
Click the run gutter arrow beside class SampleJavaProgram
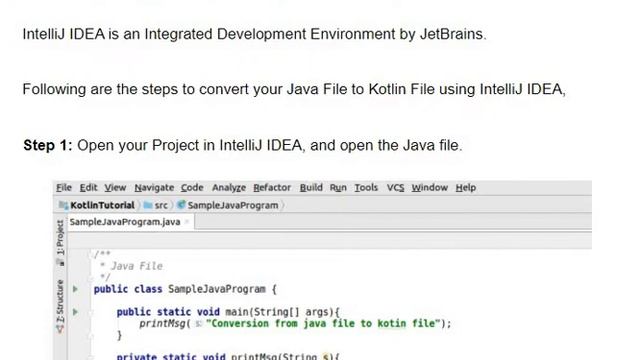(x=75, y=289)
